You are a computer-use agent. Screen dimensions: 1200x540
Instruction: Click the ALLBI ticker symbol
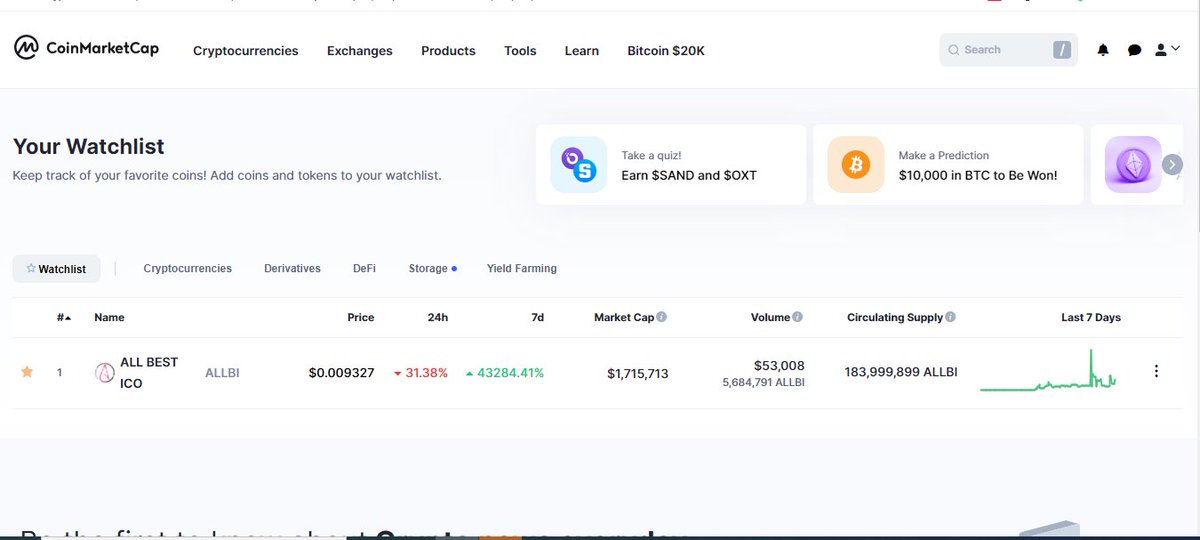tap(222, 373)
